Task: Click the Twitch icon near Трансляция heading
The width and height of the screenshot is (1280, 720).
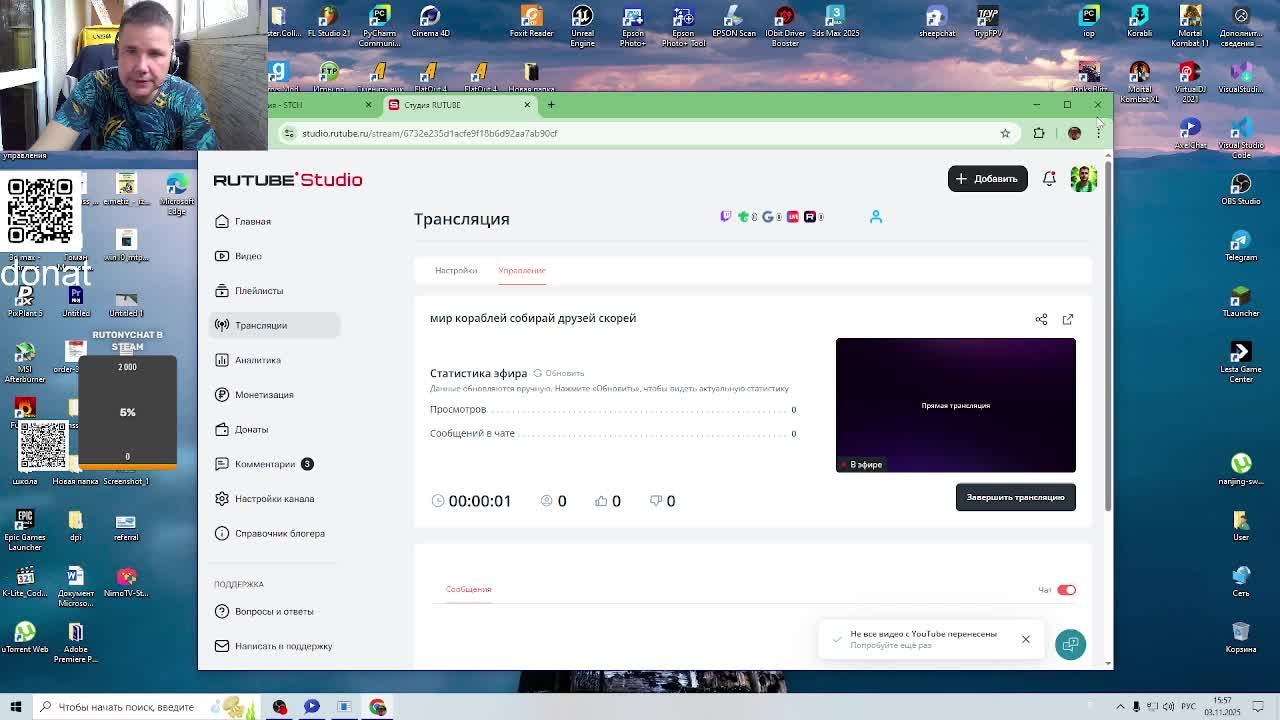Action: 726,216
